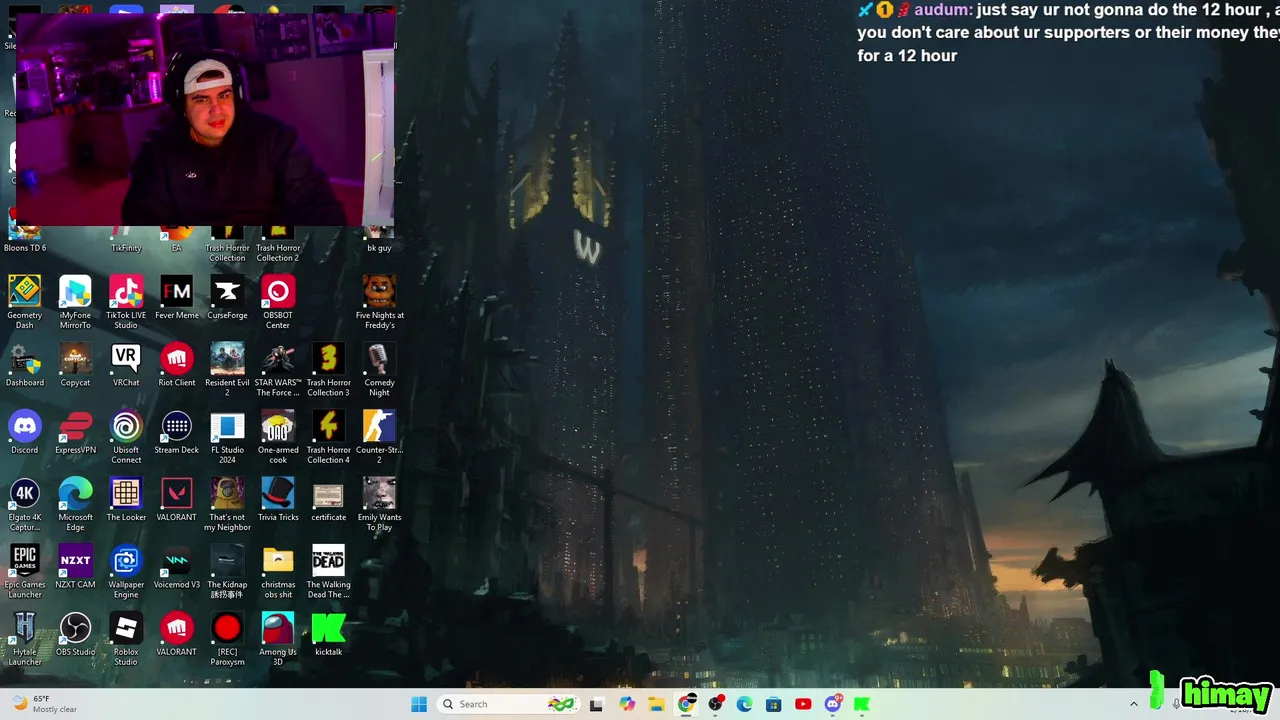Open Microsoft Store from the taskbar
The height and width of the screenshot is (720, 1280).
pyautogui.click(x=774, y=704)
